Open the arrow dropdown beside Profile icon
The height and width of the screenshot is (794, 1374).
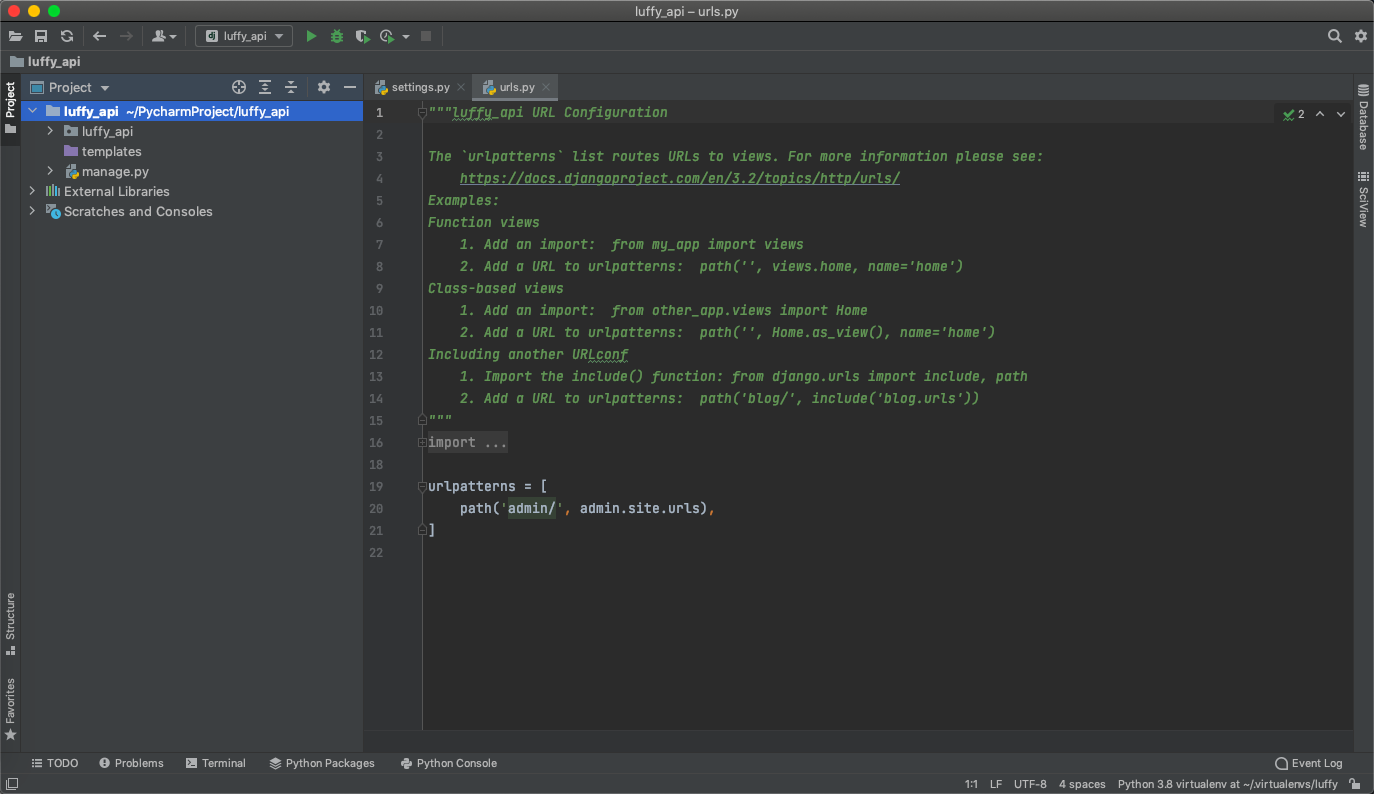pyautogui.click(x=406, y=37)
